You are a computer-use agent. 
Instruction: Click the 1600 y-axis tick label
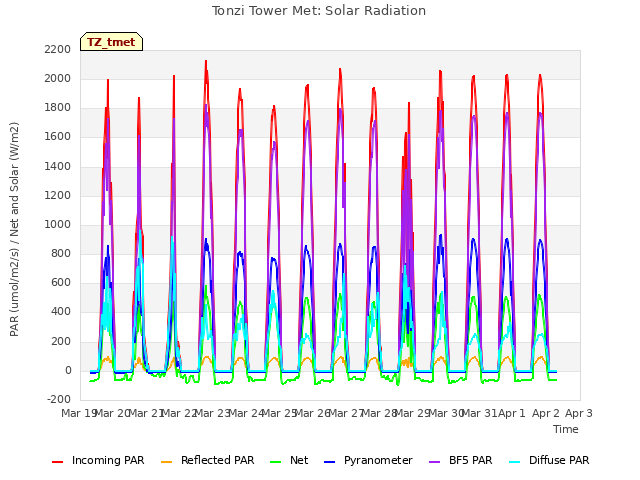coord(58,137)
